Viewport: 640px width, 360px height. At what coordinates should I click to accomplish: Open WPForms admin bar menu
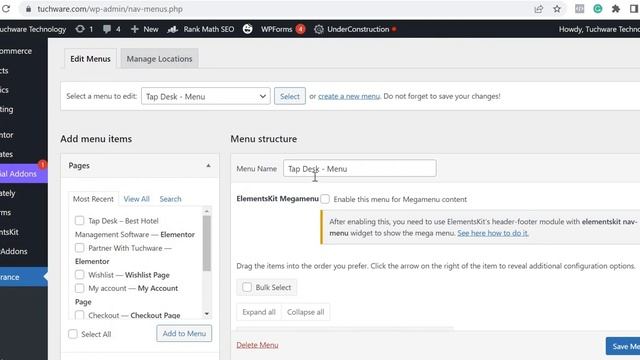coord(276,29)
